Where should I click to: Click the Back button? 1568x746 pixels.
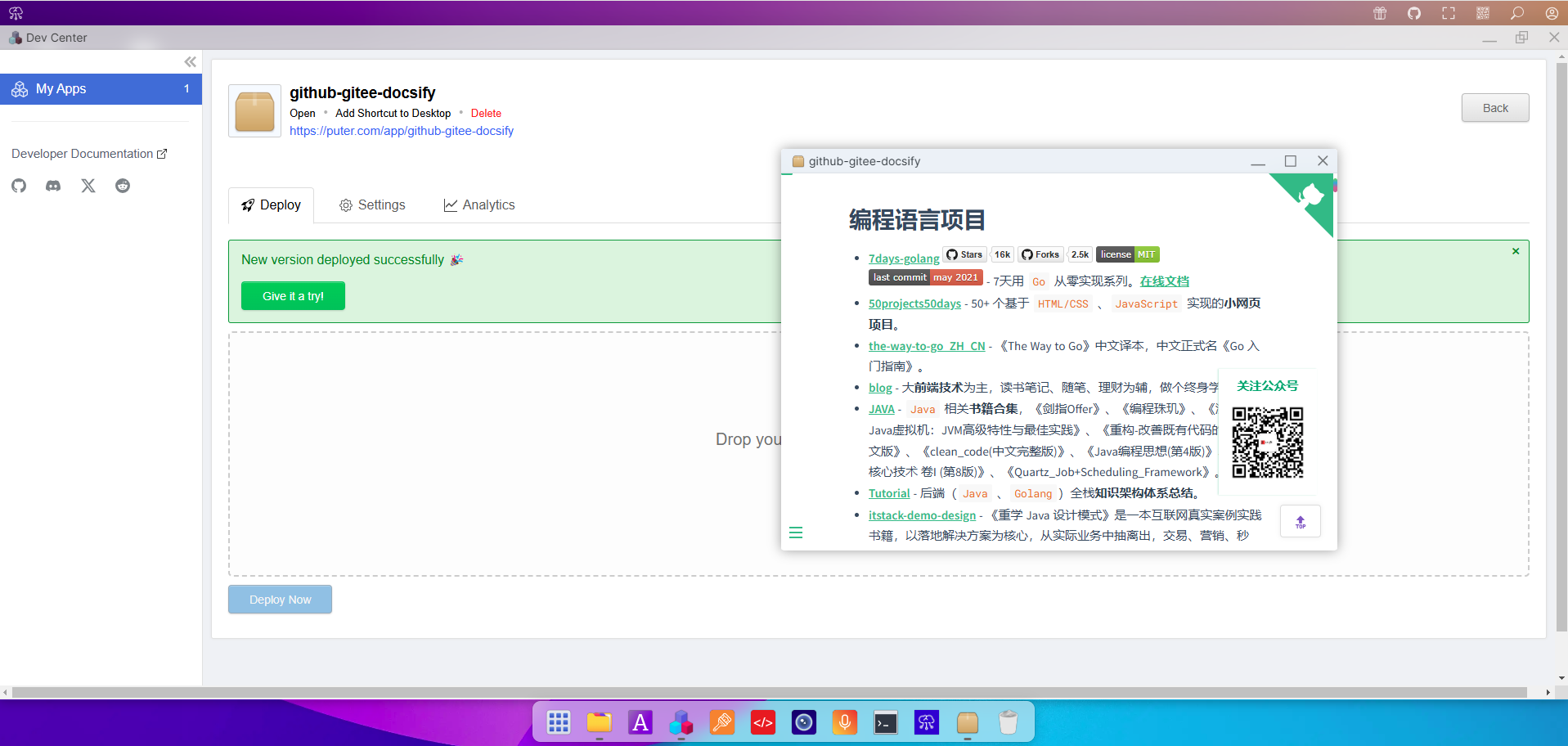1494,108
